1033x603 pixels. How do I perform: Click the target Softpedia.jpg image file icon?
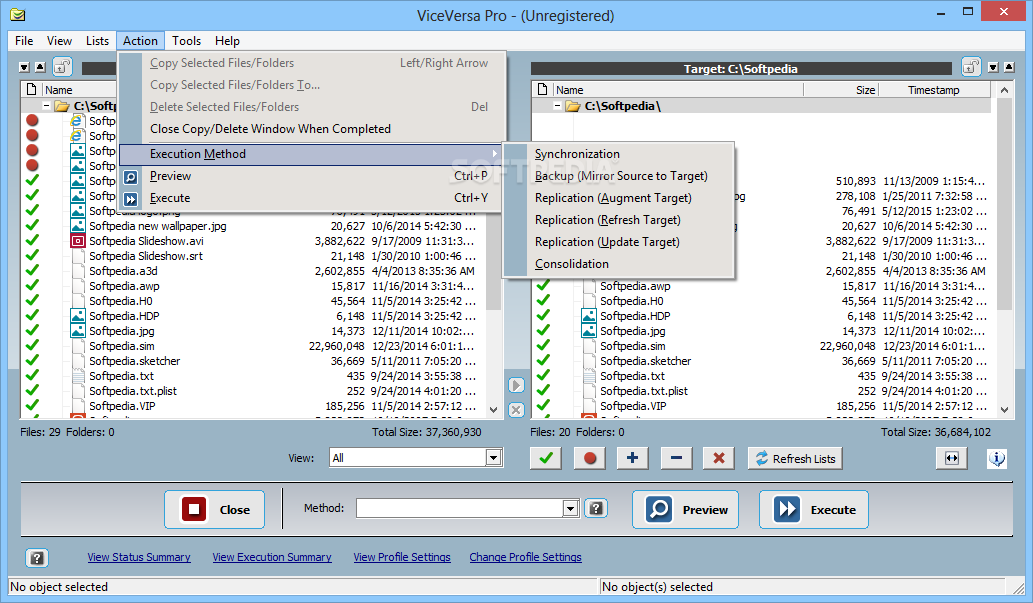[589, 331]
